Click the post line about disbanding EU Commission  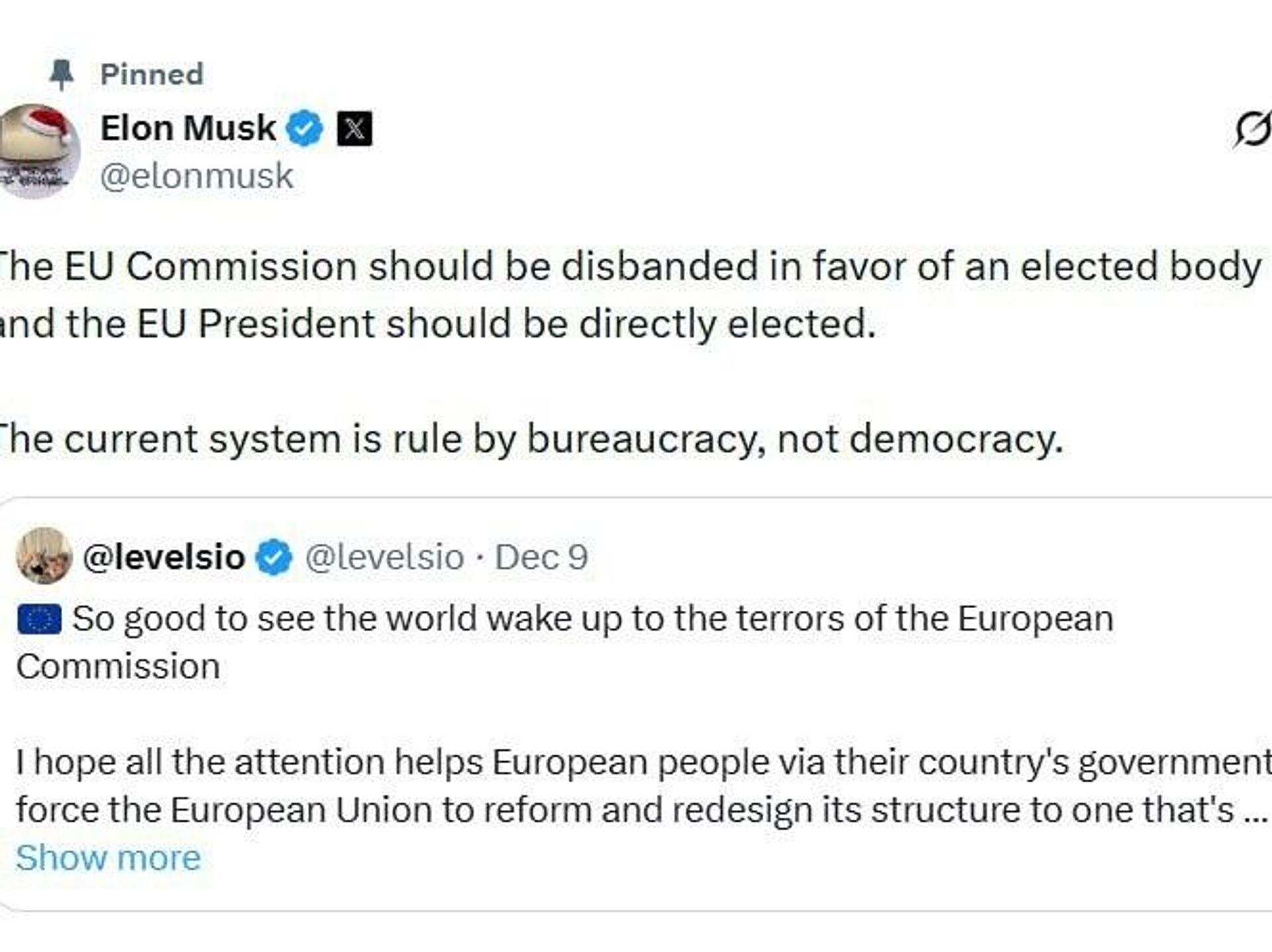(x=629, y=267)
